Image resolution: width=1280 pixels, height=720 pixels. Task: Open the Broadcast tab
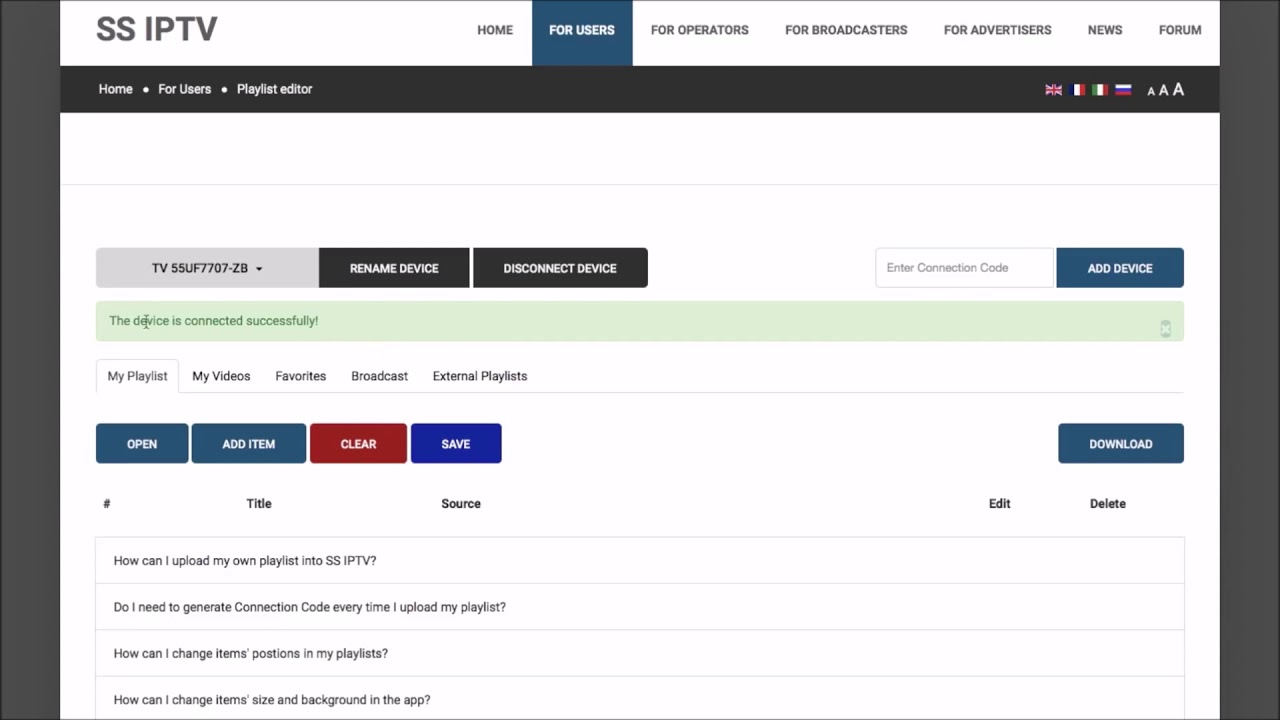[x=379, y=376]
